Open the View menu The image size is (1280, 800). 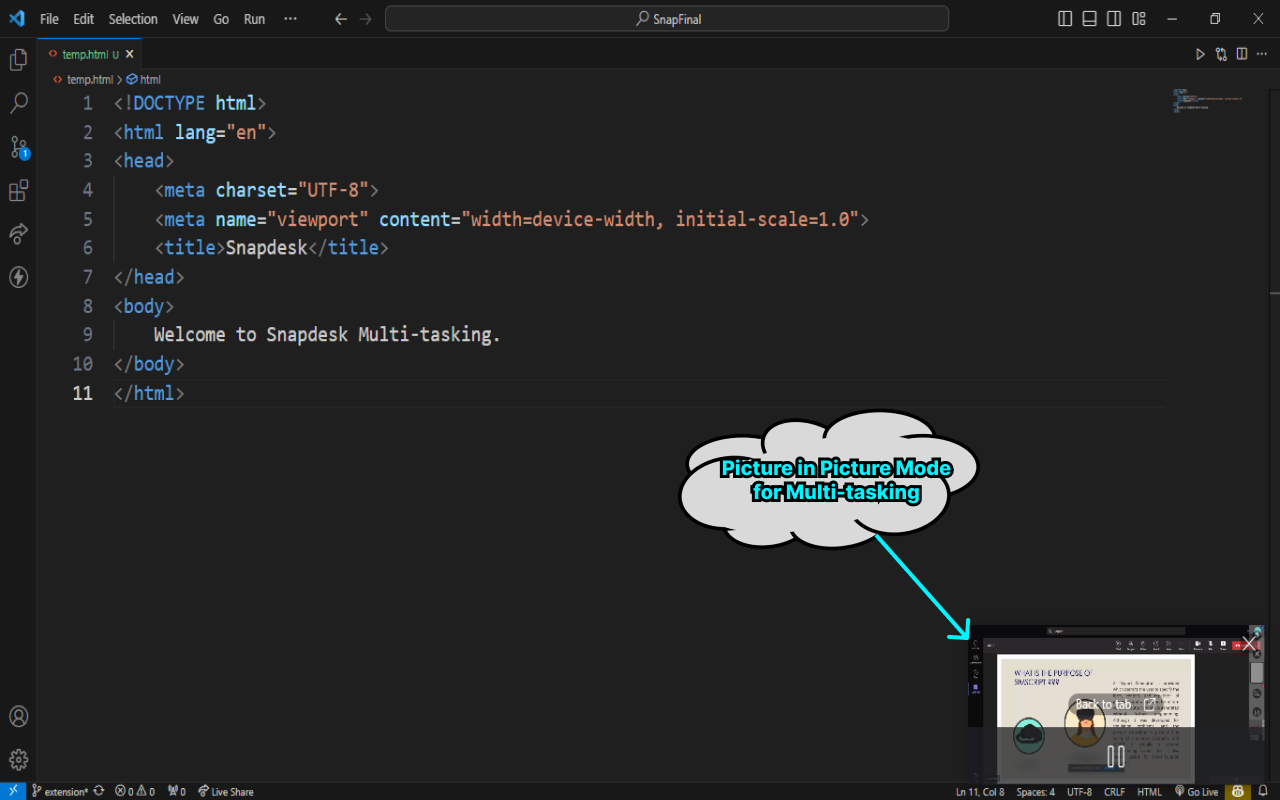coord(185,19)
